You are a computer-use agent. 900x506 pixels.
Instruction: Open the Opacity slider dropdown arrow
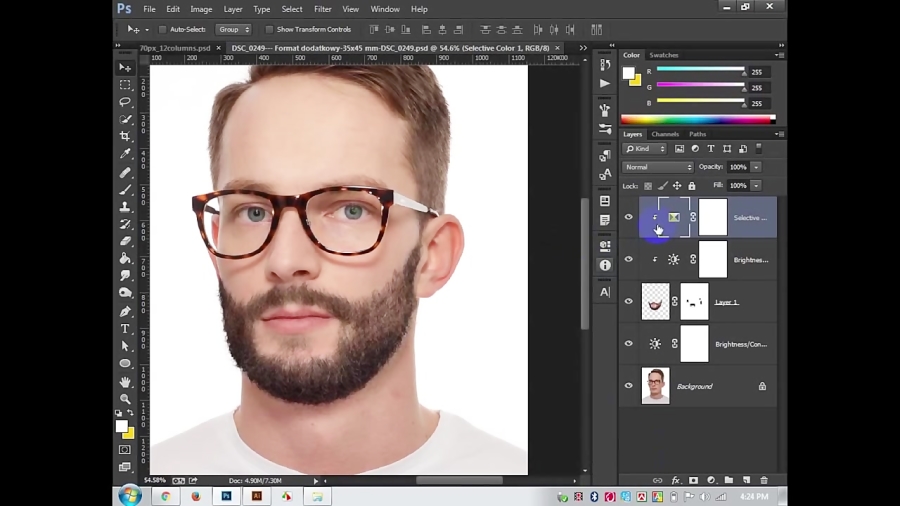coord(757,167)
